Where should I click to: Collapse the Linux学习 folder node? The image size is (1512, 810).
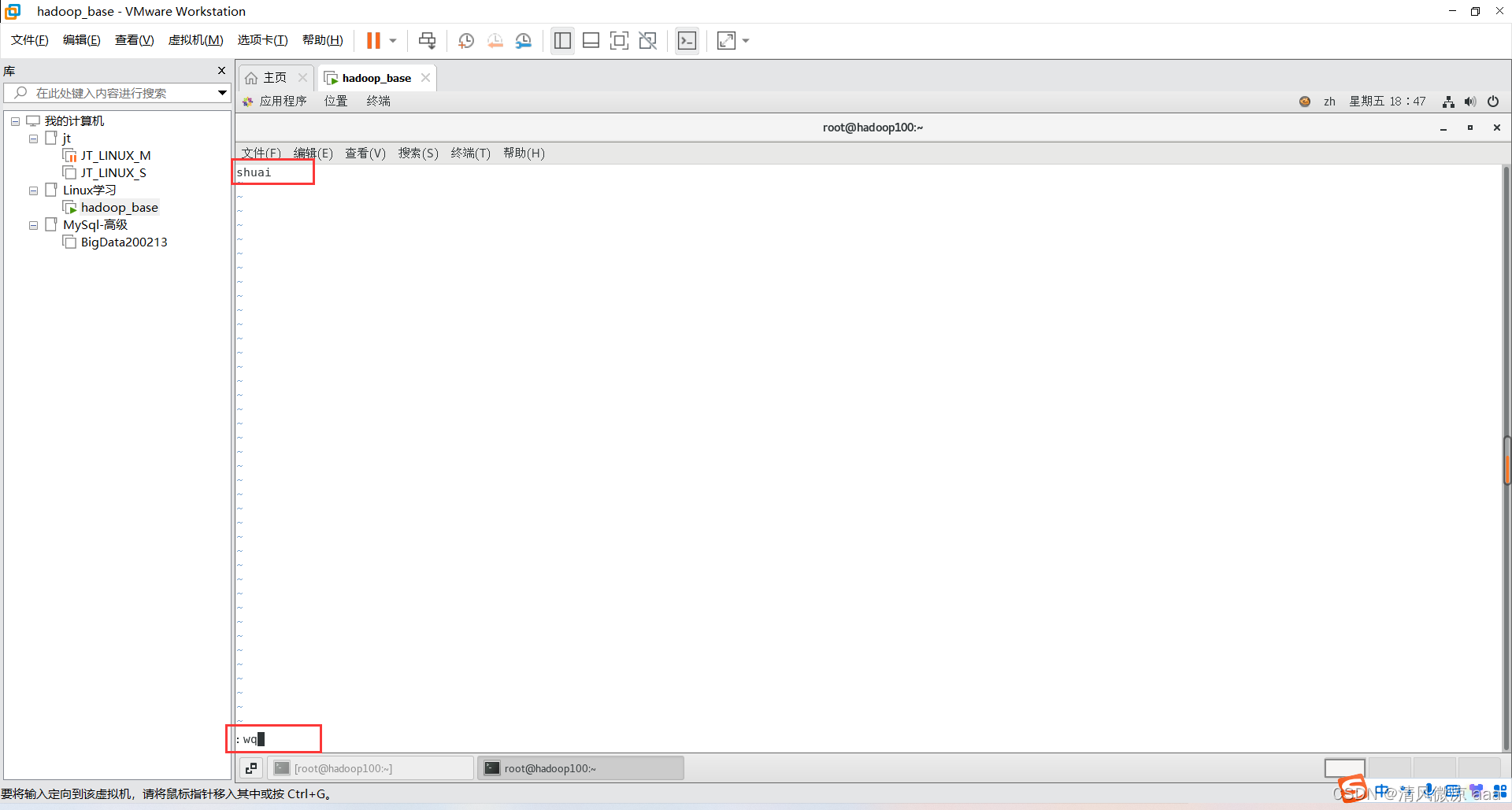point(33,190)
